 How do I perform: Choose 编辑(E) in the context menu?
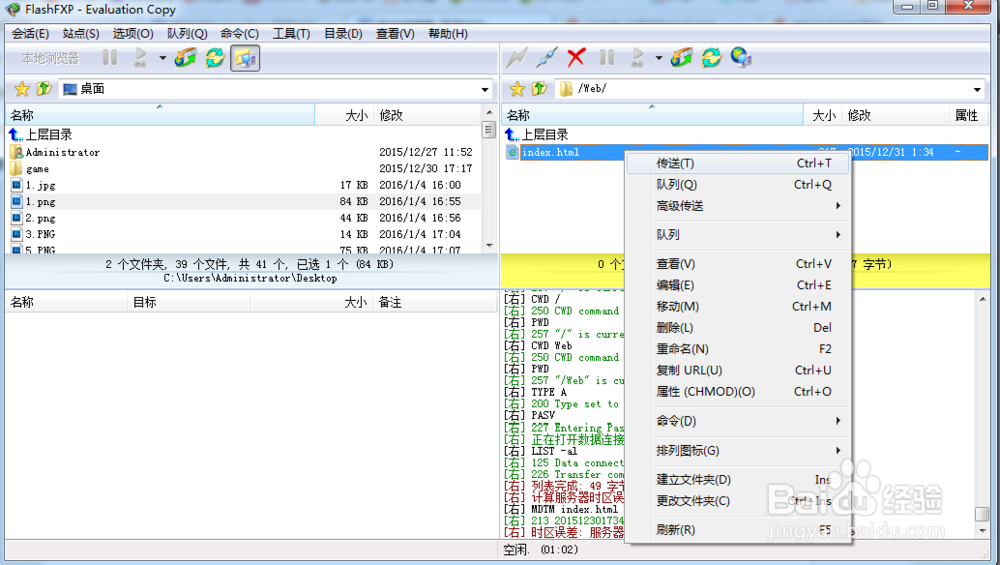738,285
